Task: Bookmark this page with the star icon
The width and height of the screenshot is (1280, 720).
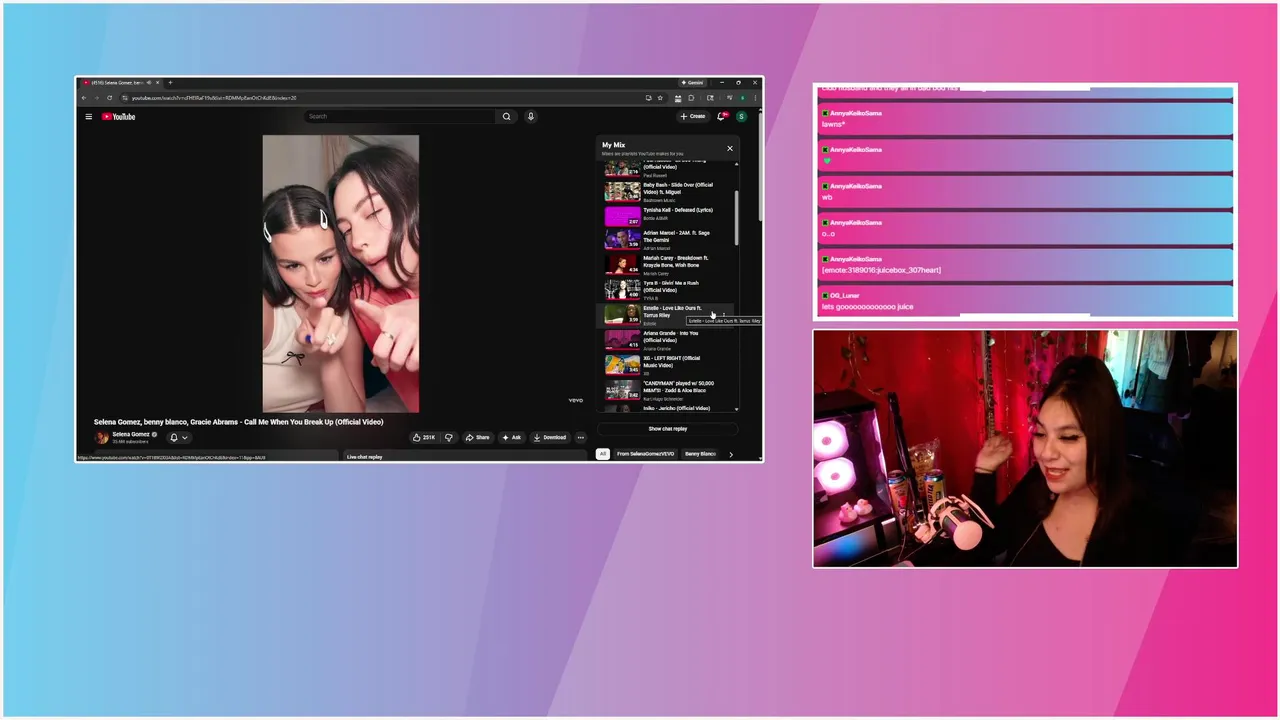Action: click(660, 98)
